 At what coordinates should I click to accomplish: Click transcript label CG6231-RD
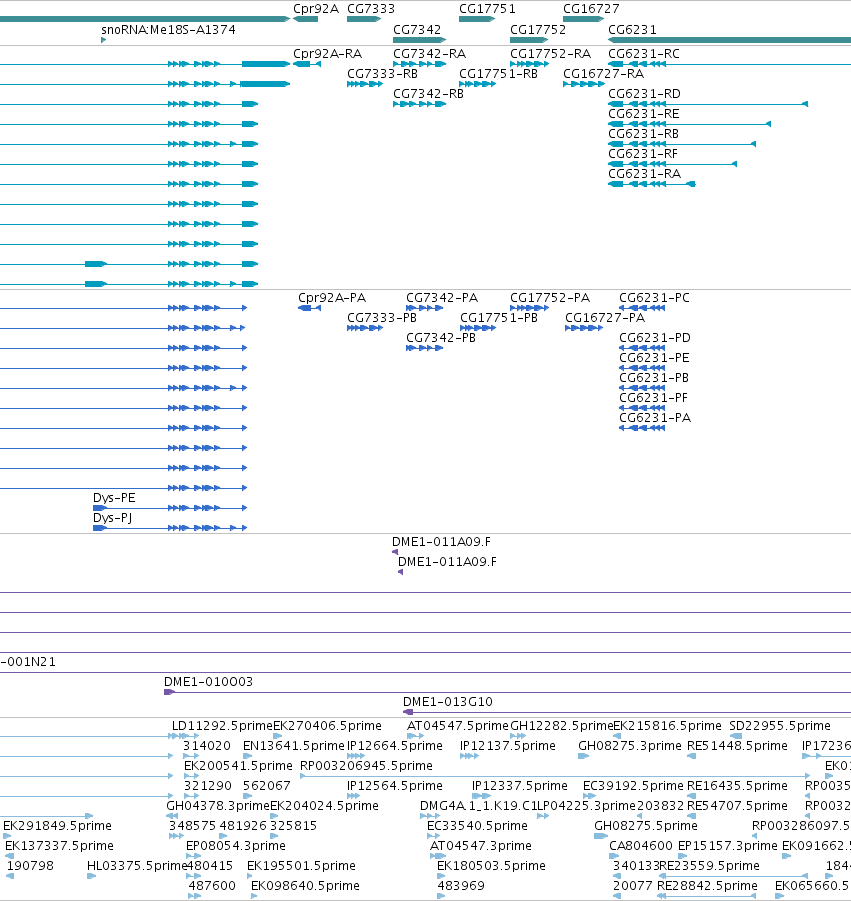tap(644, 94)
